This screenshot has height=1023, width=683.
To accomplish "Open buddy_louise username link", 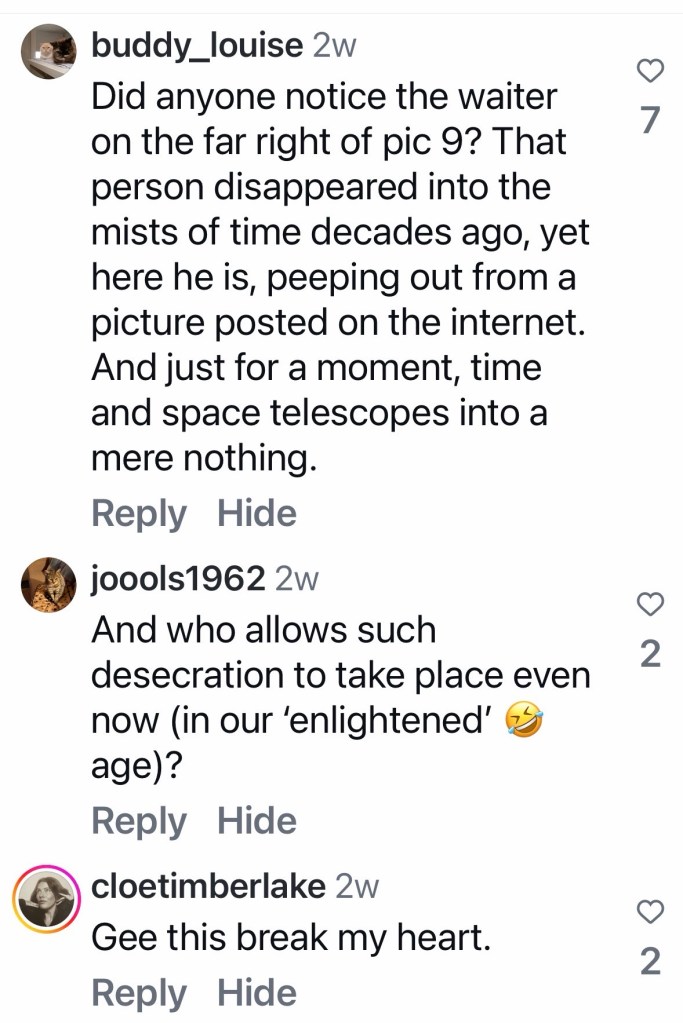I will (197, 45).
